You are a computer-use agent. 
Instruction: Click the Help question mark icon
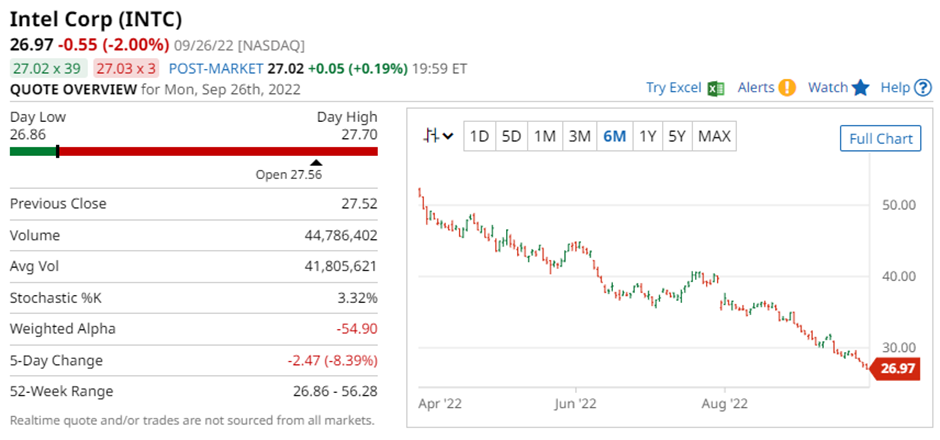923,88
